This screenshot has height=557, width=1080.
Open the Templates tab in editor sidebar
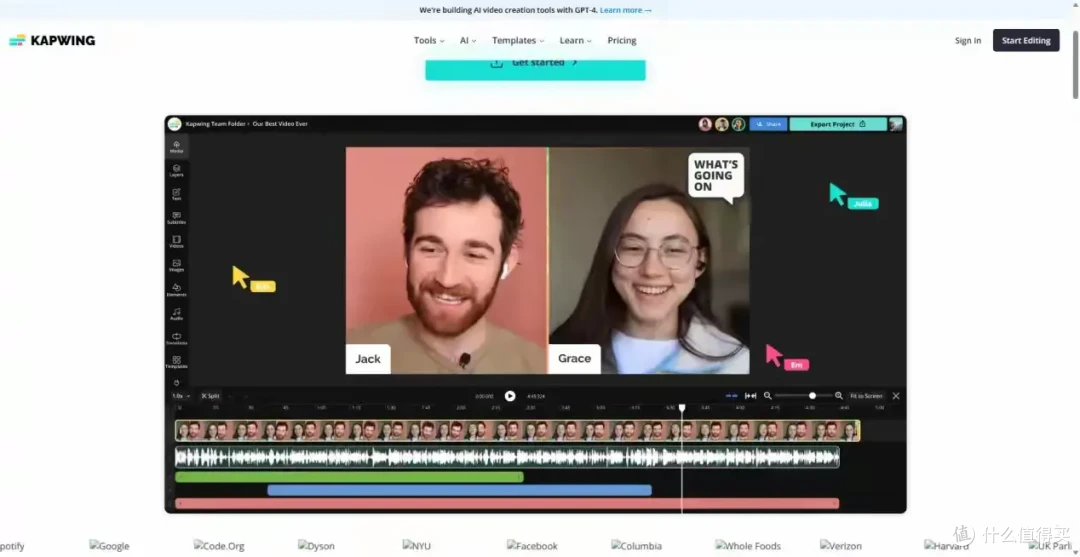pos(176,362)
